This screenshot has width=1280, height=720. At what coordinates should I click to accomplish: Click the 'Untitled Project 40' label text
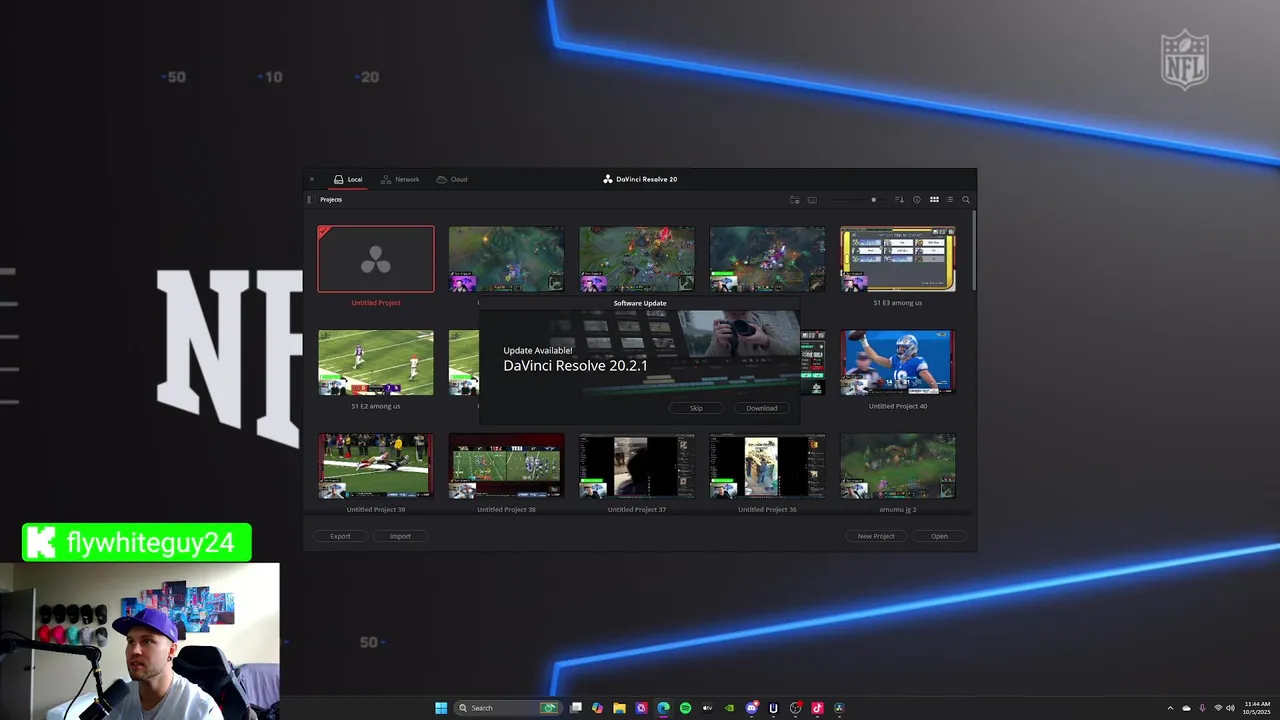pos(897,406)
